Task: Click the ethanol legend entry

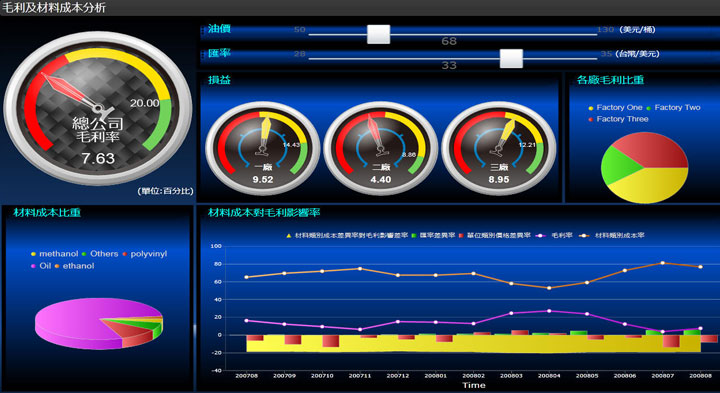Action: [74, 266]
